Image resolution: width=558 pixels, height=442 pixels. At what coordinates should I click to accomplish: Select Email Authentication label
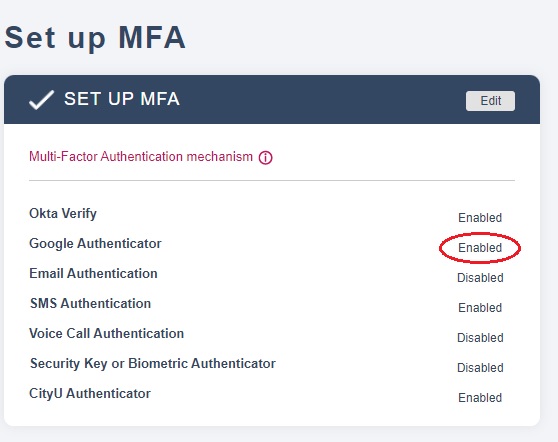click(93, 273)
